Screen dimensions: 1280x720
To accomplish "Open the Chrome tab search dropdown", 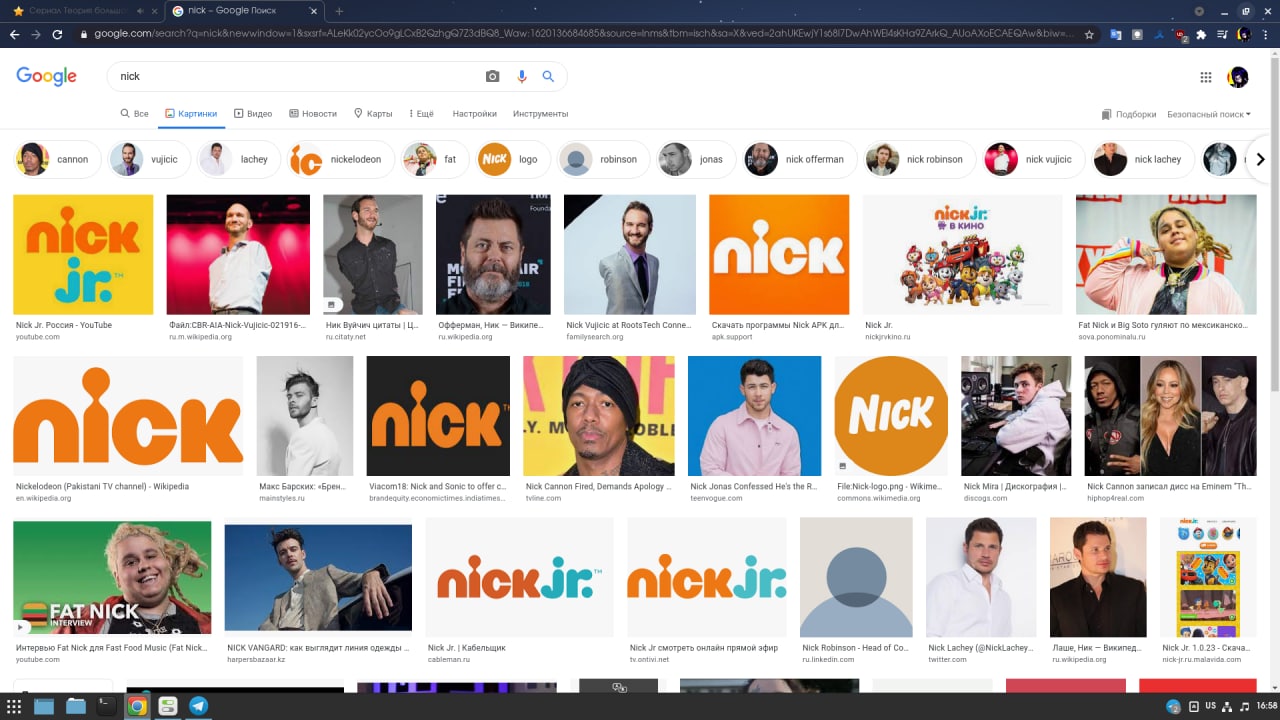I will tap(1199, 11).
